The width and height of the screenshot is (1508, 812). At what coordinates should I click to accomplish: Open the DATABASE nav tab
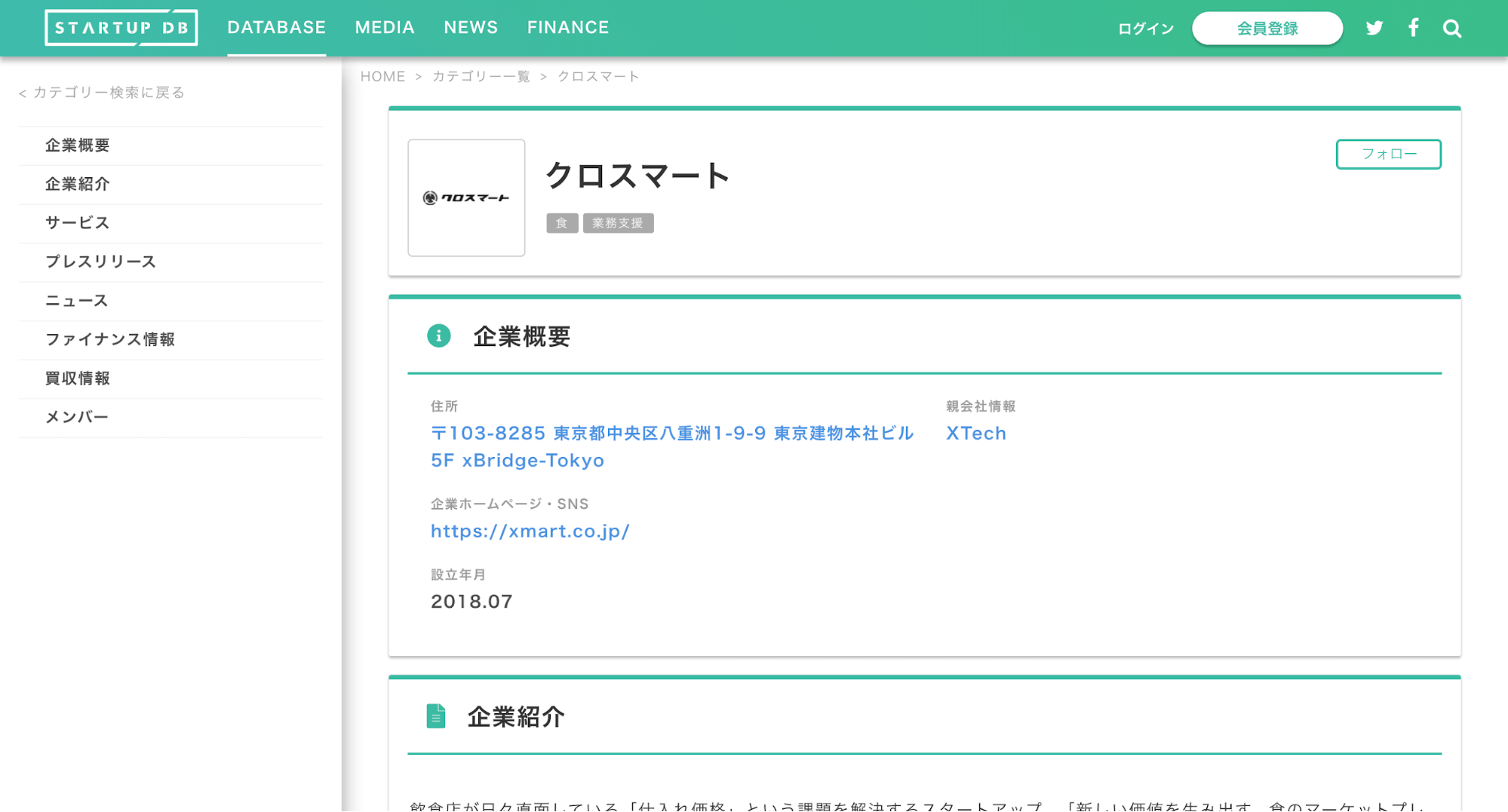[x=276, y=28]
